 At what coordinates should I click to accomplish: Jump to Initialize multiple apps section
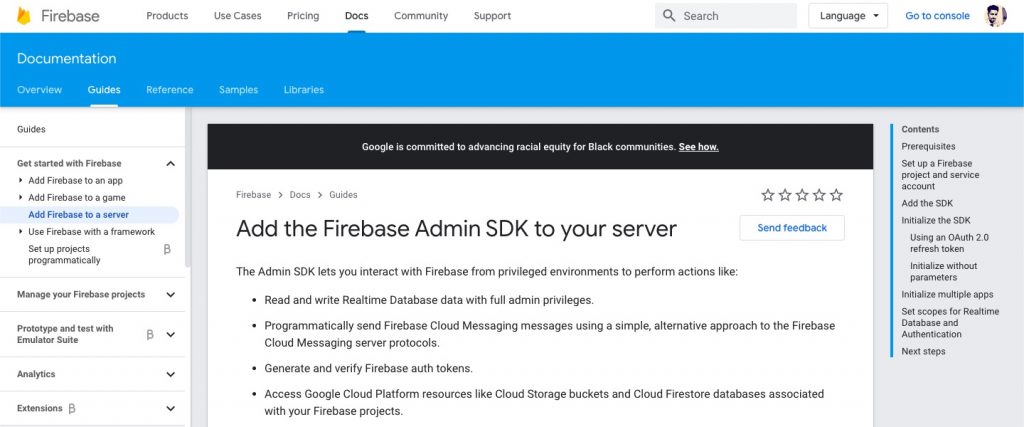(948, 294)
